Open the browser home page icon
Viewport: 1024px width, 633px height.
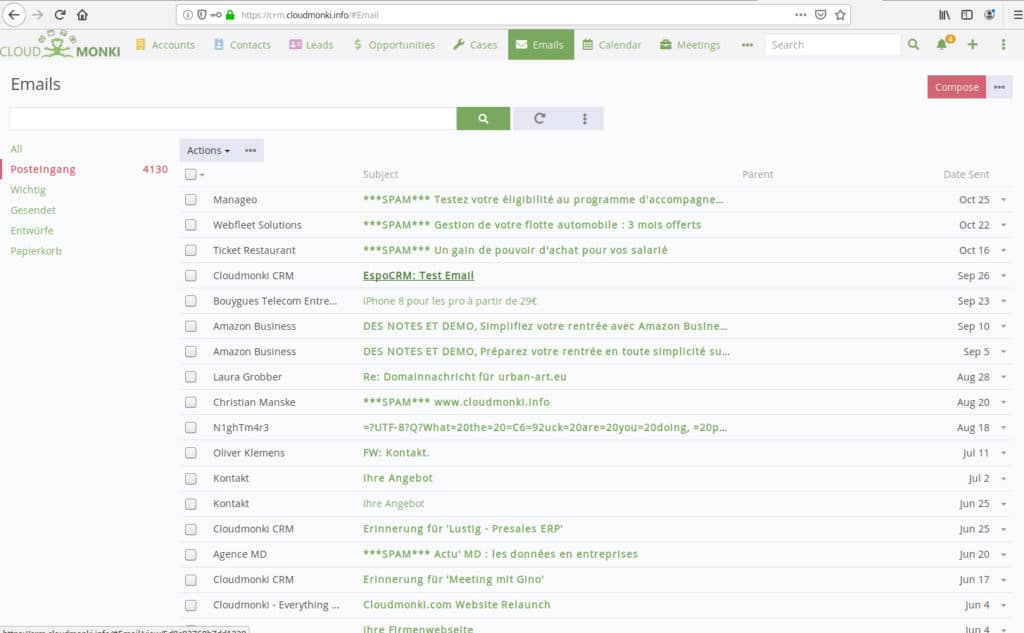pyautogui.click(x=82, y=14)
